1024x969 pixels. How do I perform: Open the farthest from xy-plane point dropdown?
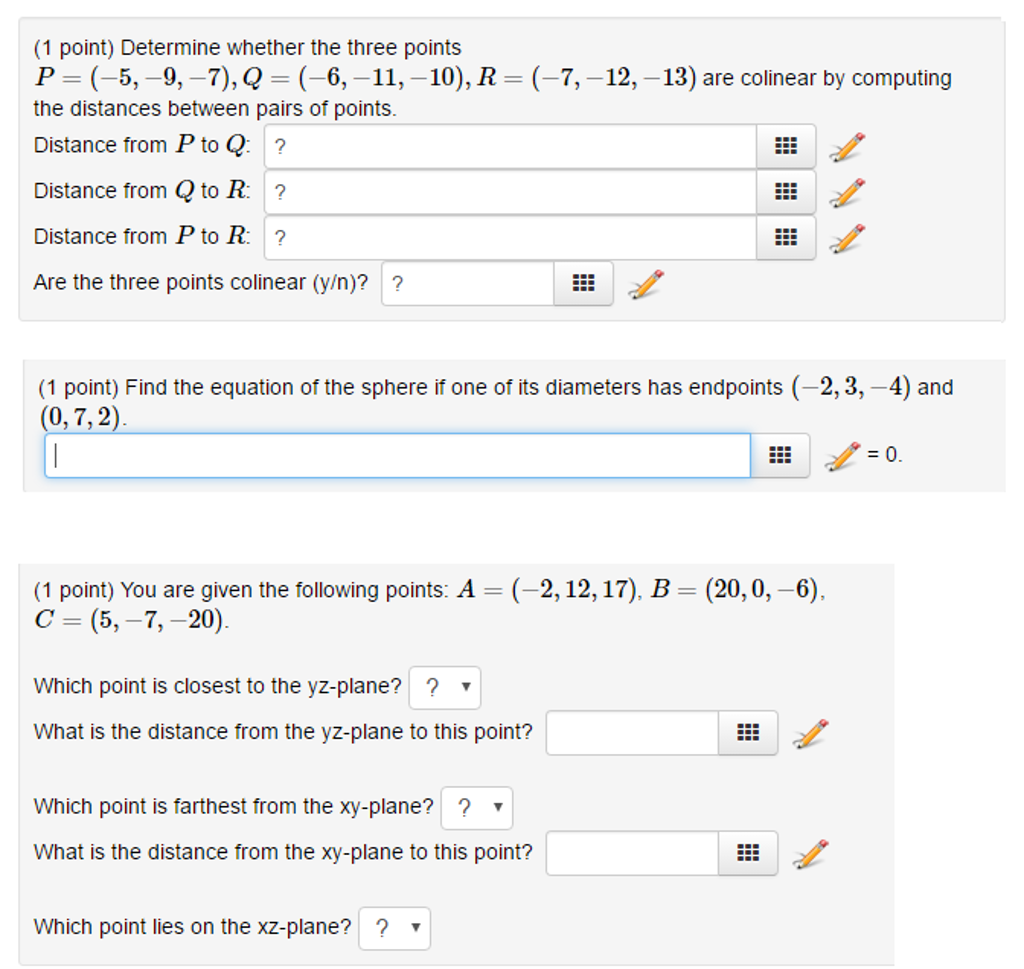coord(477,808)
